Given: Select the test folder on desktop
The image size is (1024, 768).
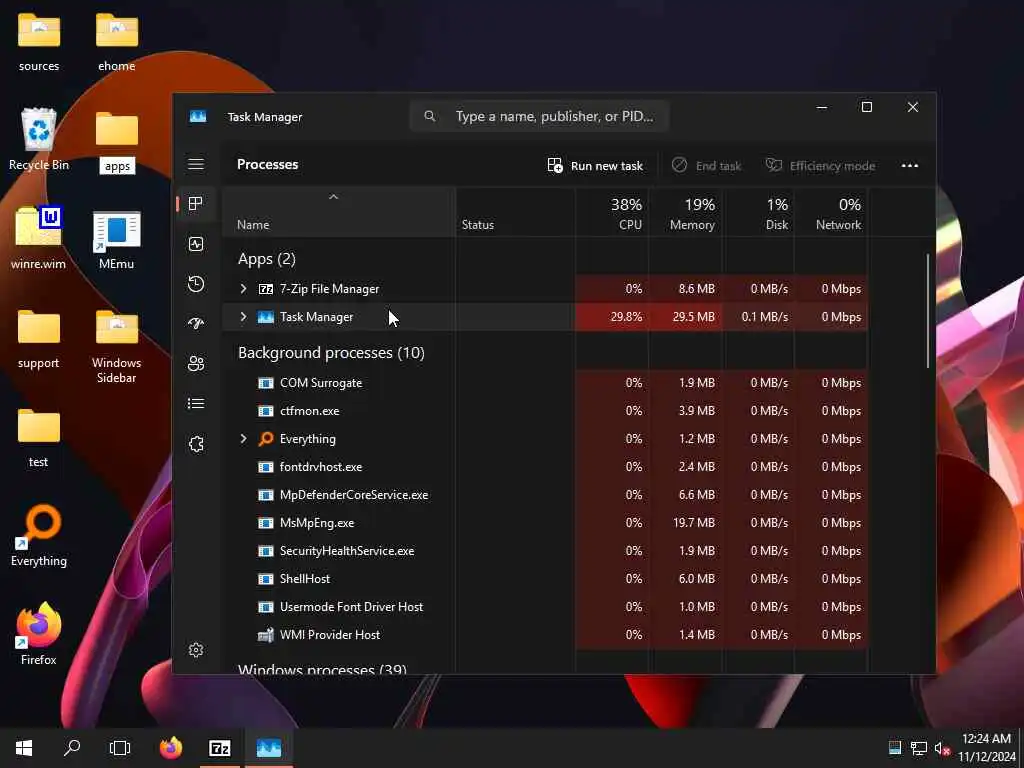Looking at the screenshot, I should (39, 438).
